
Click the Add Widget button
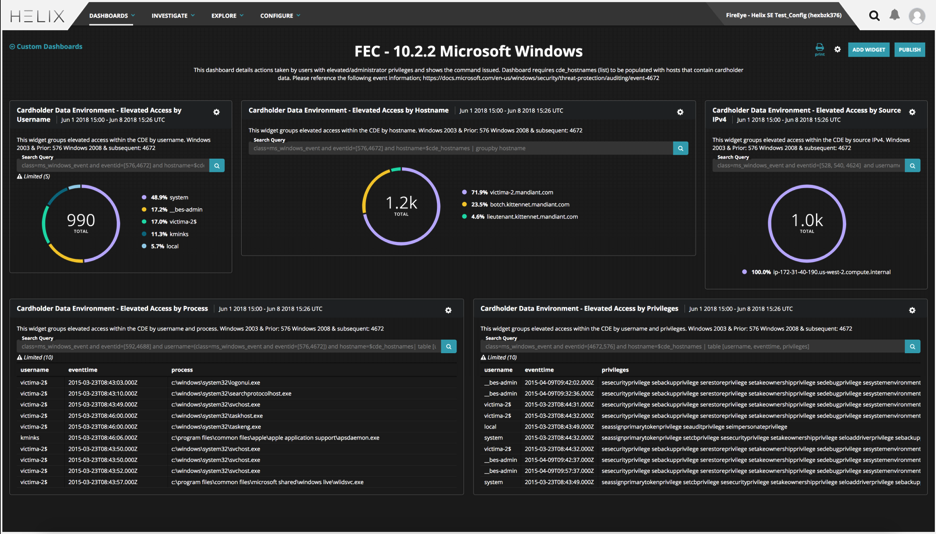(869, 50)
